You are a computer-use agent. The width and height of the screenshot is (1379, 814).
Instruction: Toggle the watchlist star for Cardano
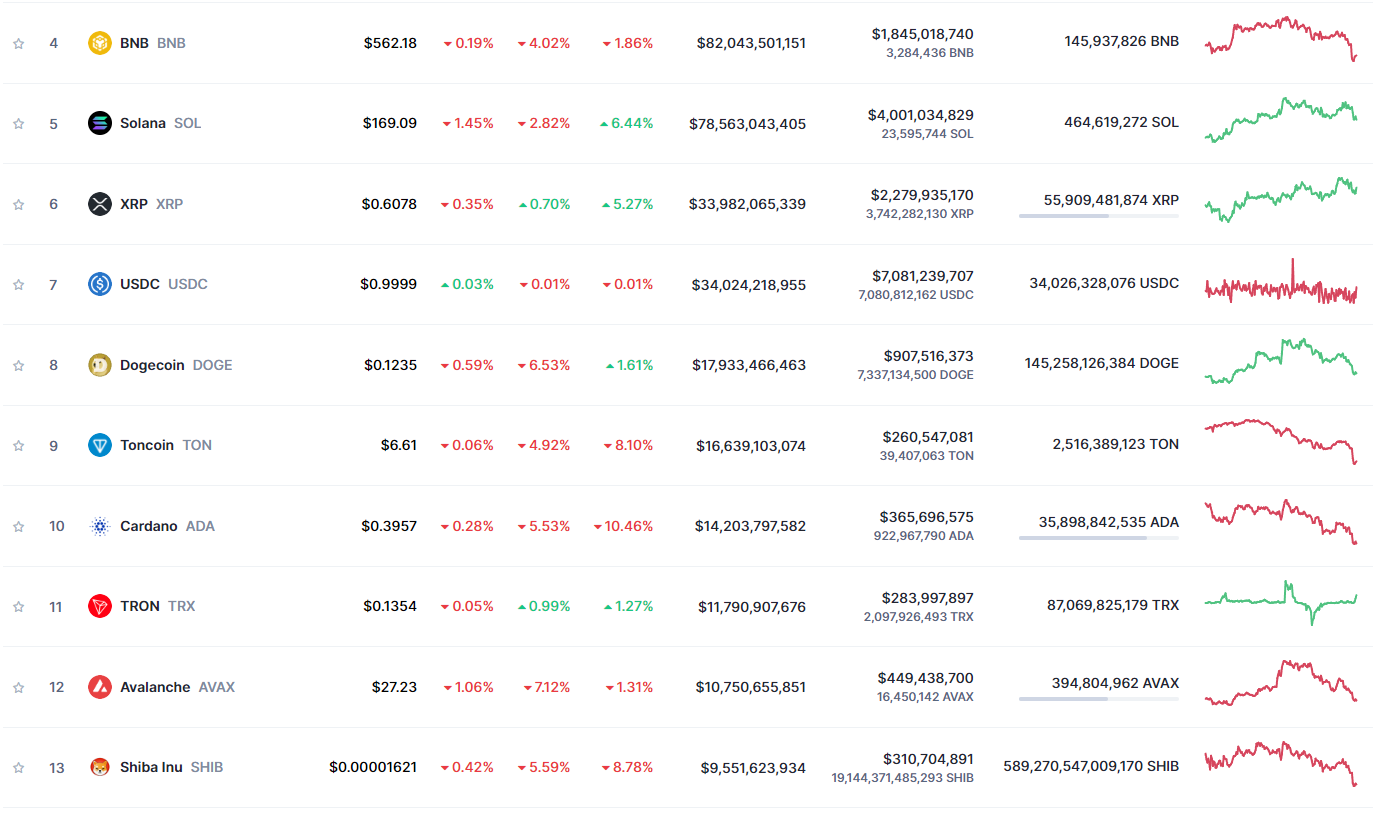point(18,526)
